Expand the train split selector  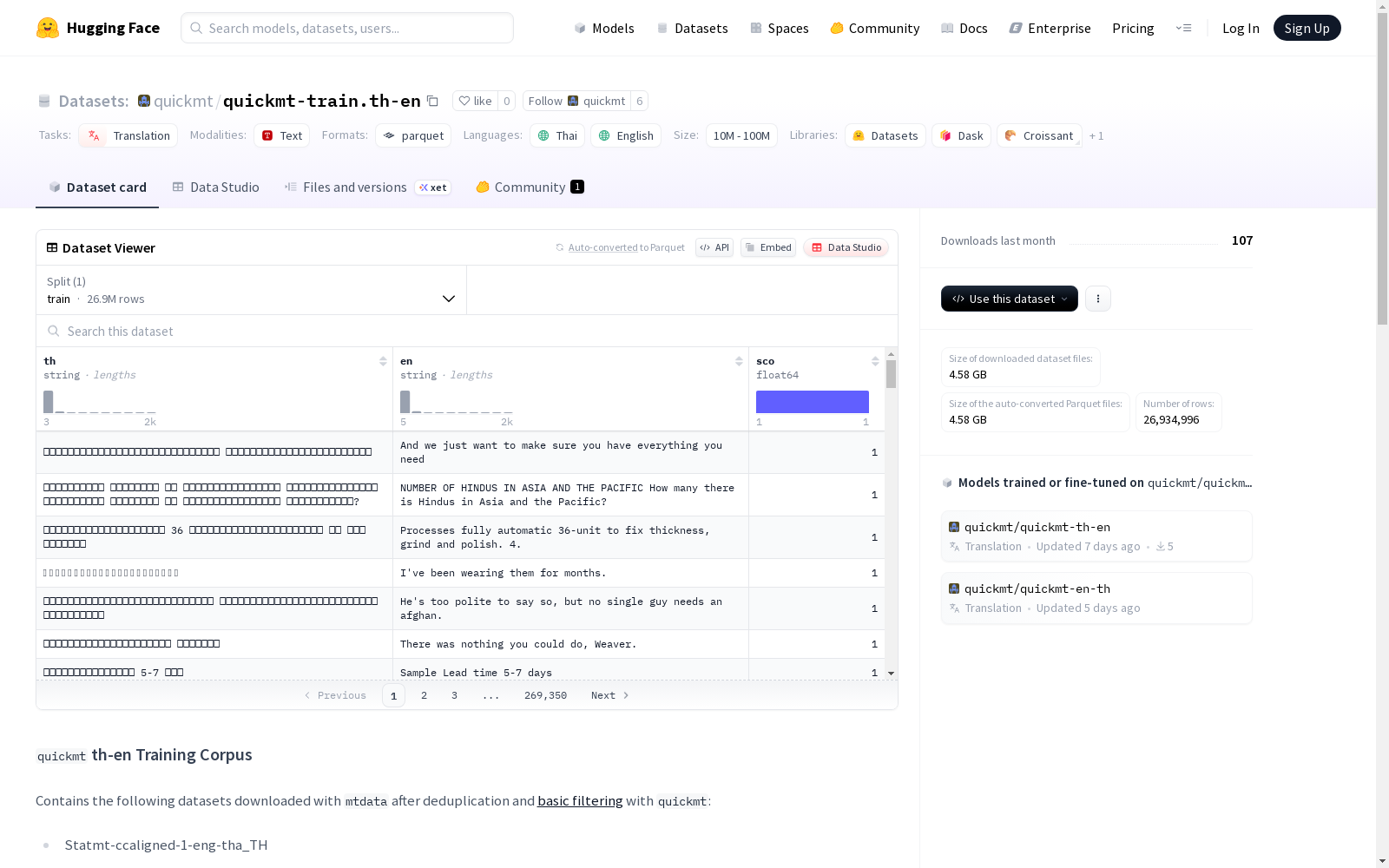[252, 290]
